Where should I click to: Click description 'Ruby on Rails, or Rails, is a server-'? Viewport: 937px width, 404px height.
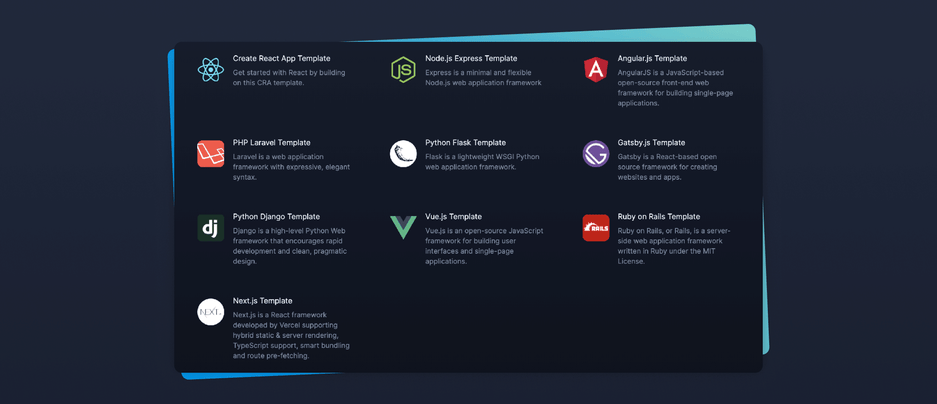click(674, 231)
